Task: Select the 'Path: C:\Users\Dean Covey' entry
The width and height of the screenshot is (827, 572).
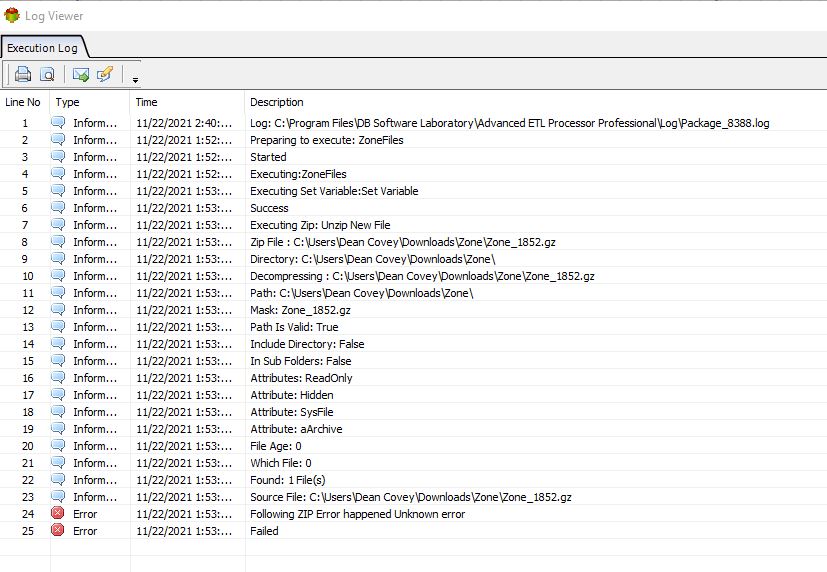Action: tap(361, 293)
